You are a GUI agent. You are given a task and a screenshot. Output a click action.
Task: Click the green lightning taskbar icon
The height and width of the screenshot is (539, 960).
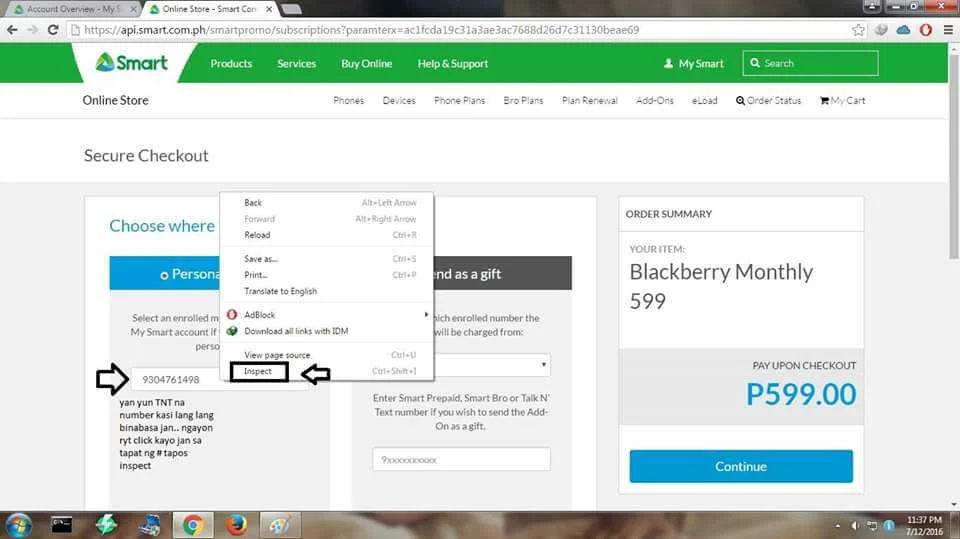point(105,525)
